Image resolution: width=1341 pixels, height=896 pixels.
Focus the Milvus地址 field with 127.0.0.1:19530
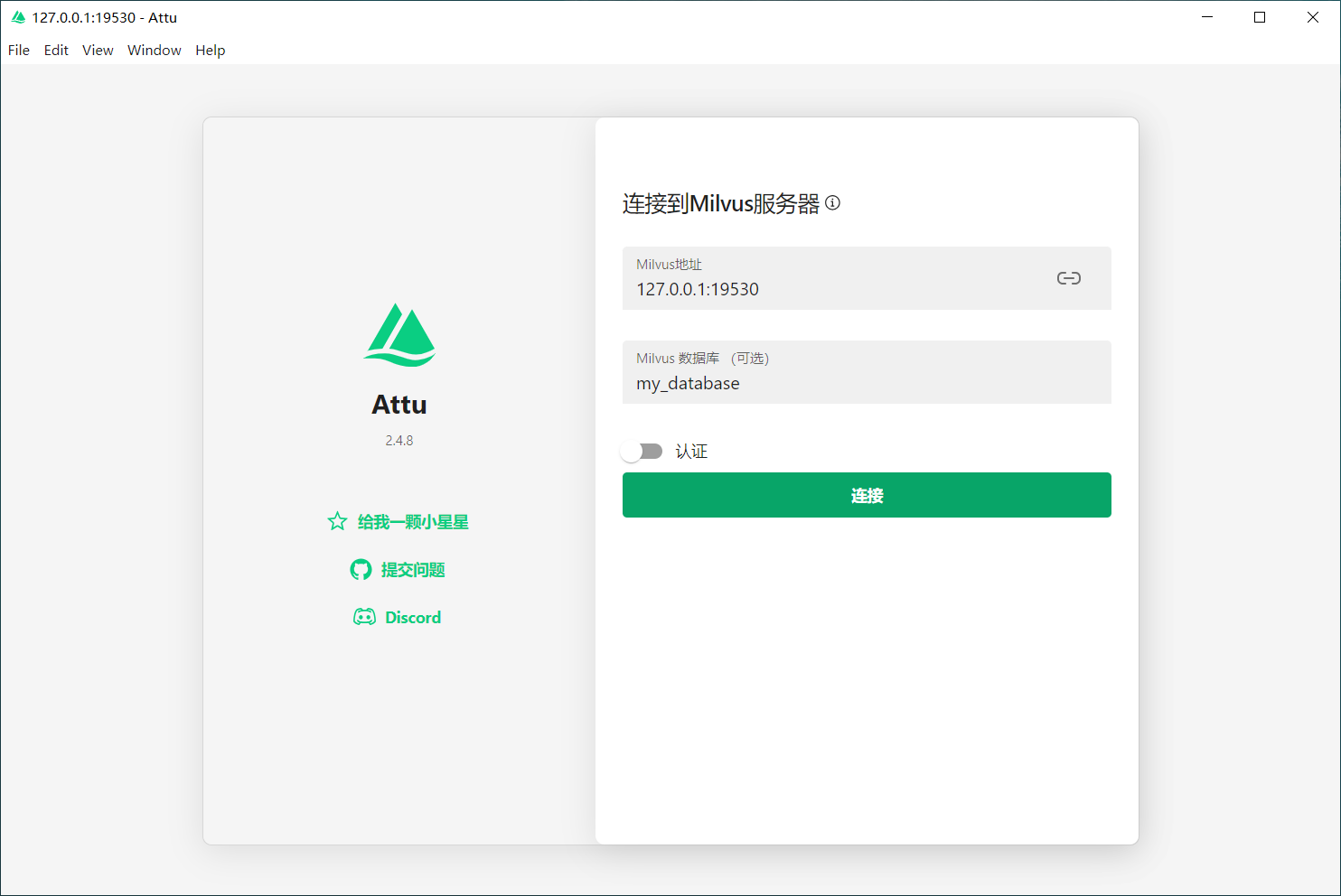(x=867, y=278)
